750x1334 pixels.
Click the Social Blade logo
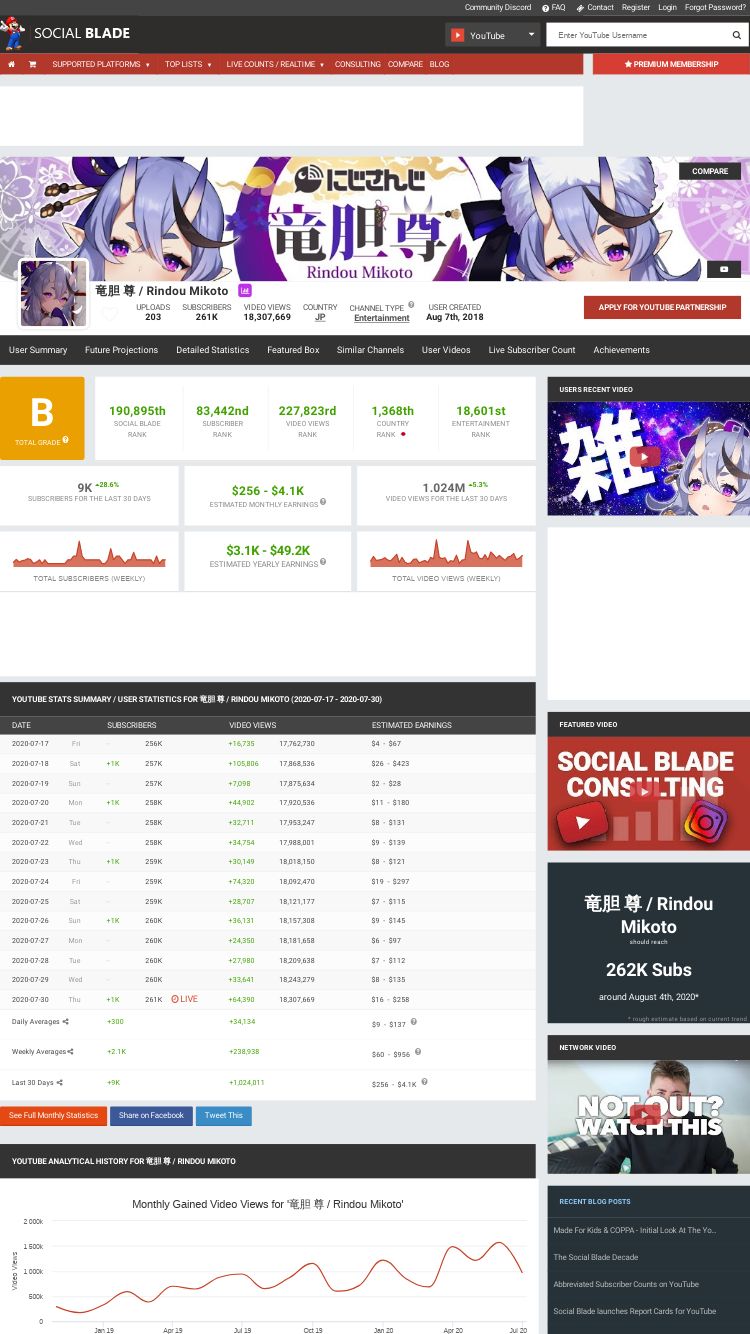(x=66, y=33)
